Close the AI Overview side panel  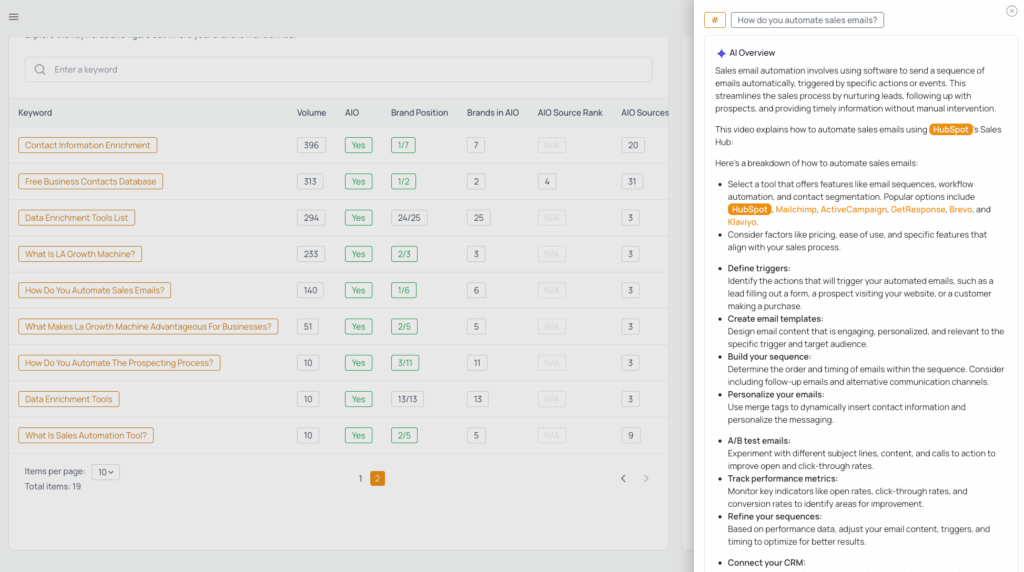pyautogui.click(x=1012, y=11)
